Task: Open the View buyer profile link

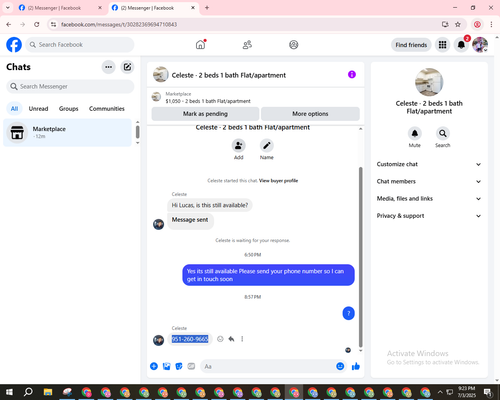Action: click(x=278, y=181)
